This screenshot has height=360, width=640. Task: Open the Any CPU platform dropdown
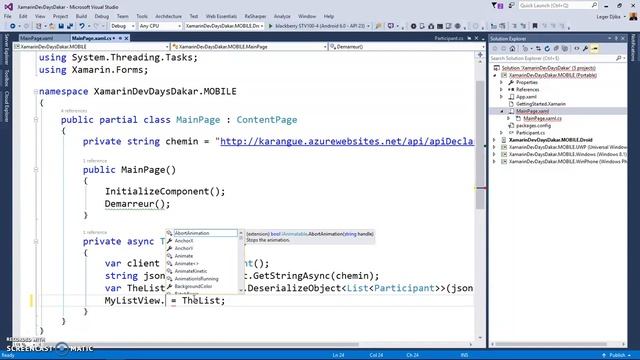[160, 26]
